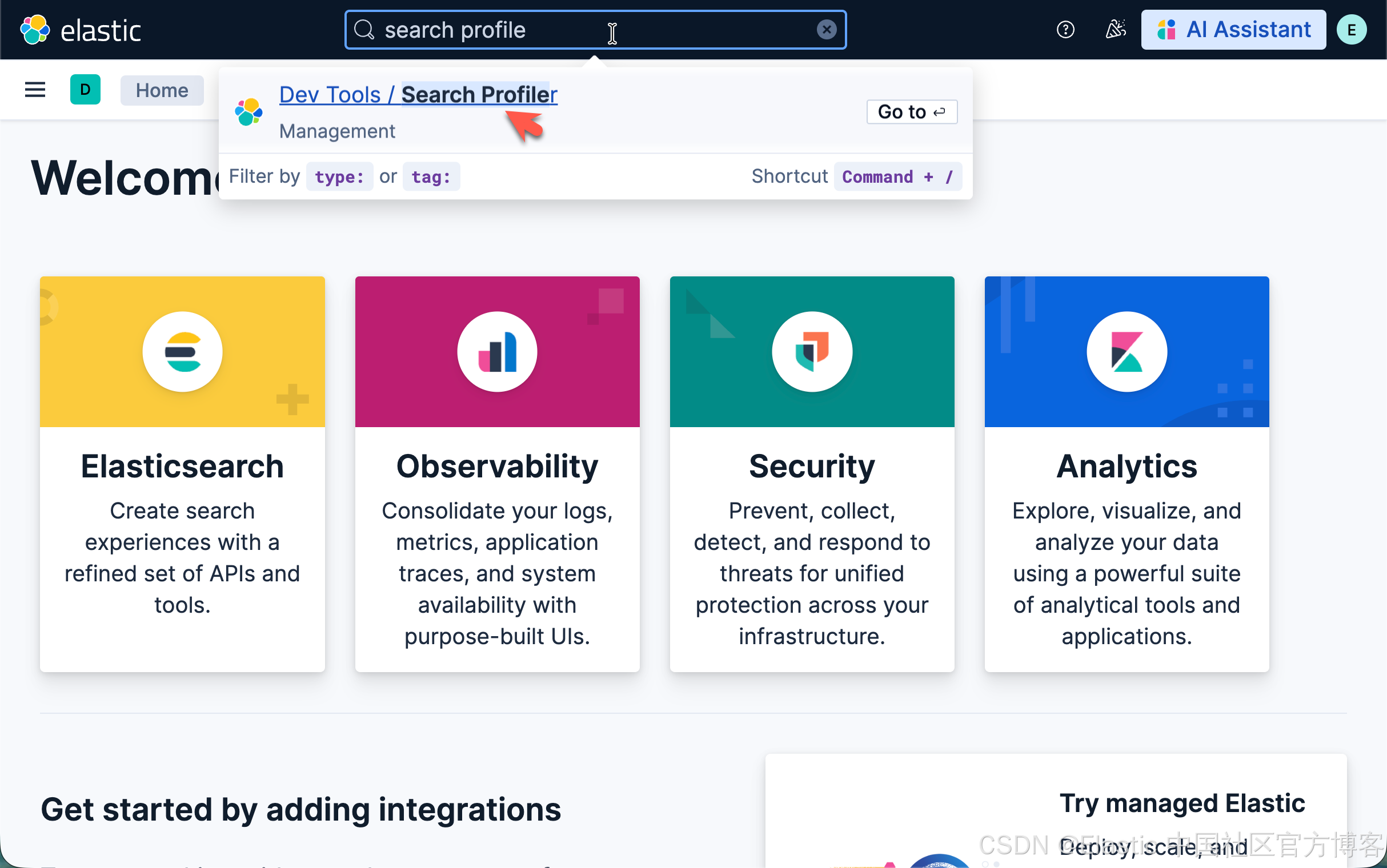Open the space selector D badge
The height and width of the screenshot is (868, 1387).
[85, 90]
